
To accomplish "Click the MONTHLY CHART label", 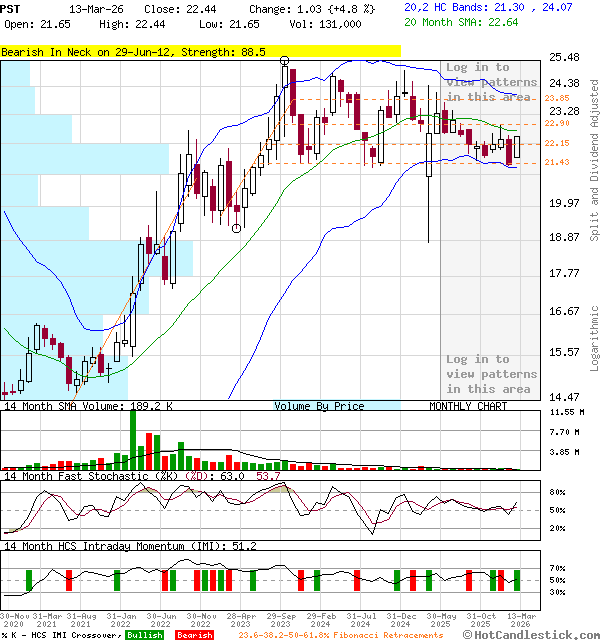I will (x=468, y=406).
